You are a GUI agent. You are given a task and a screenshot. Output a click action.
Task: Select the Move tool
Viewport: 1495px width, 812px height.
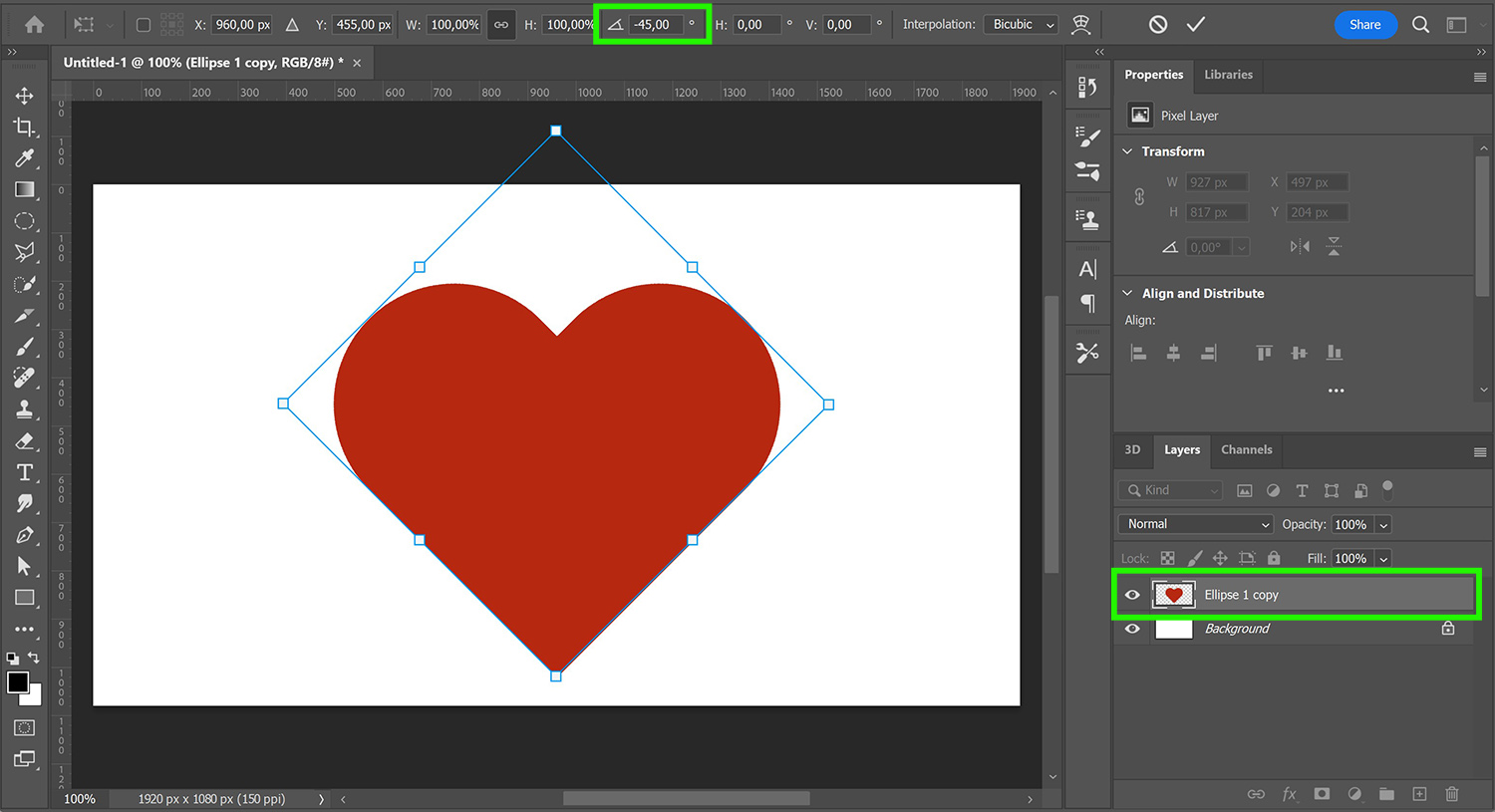[24, 96]
